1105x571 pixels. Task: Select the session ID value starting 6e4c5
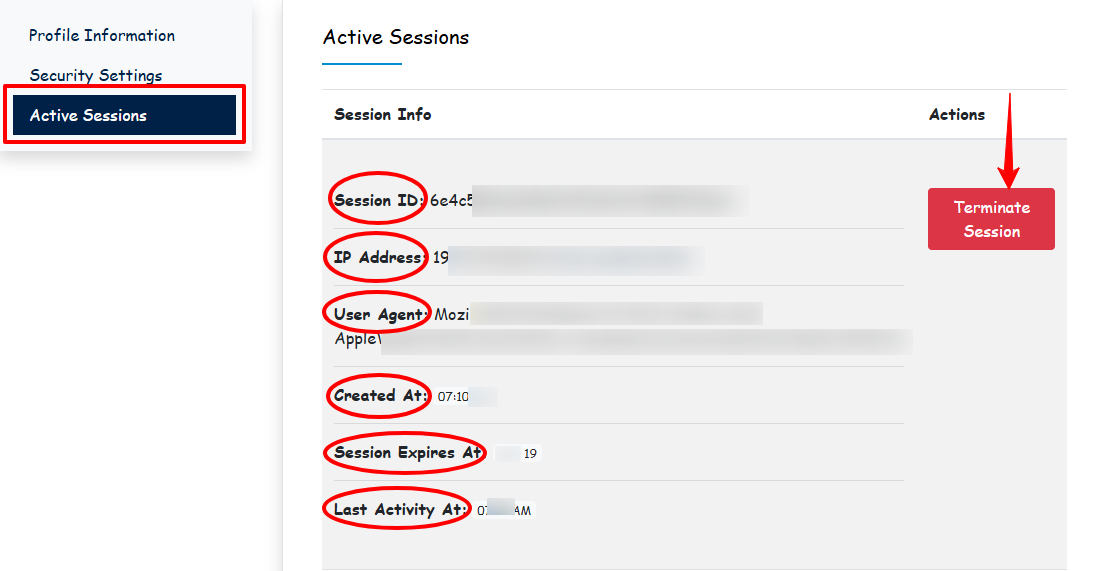tap(588, 201)
